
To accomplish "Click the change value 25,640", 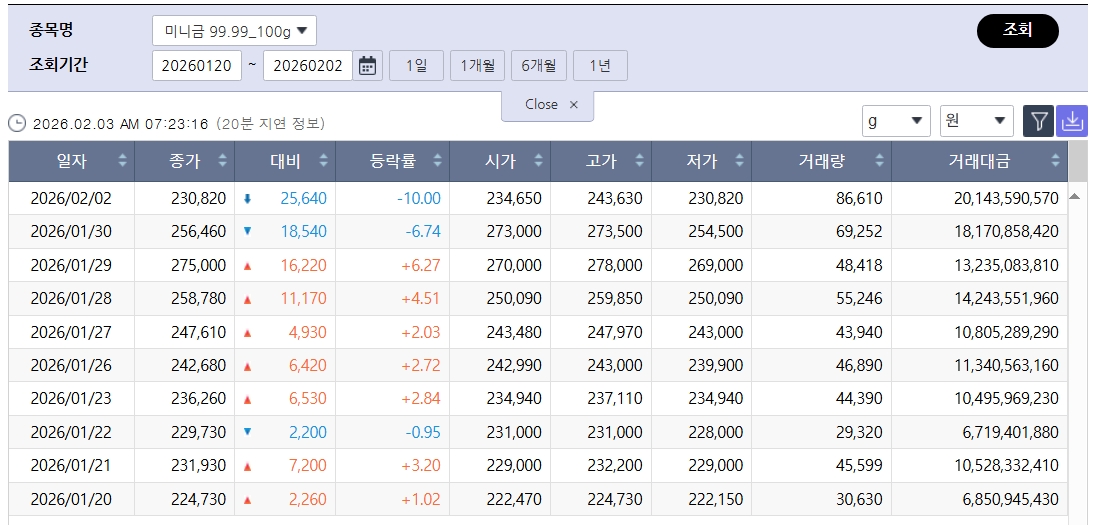I will pos(303,199).
